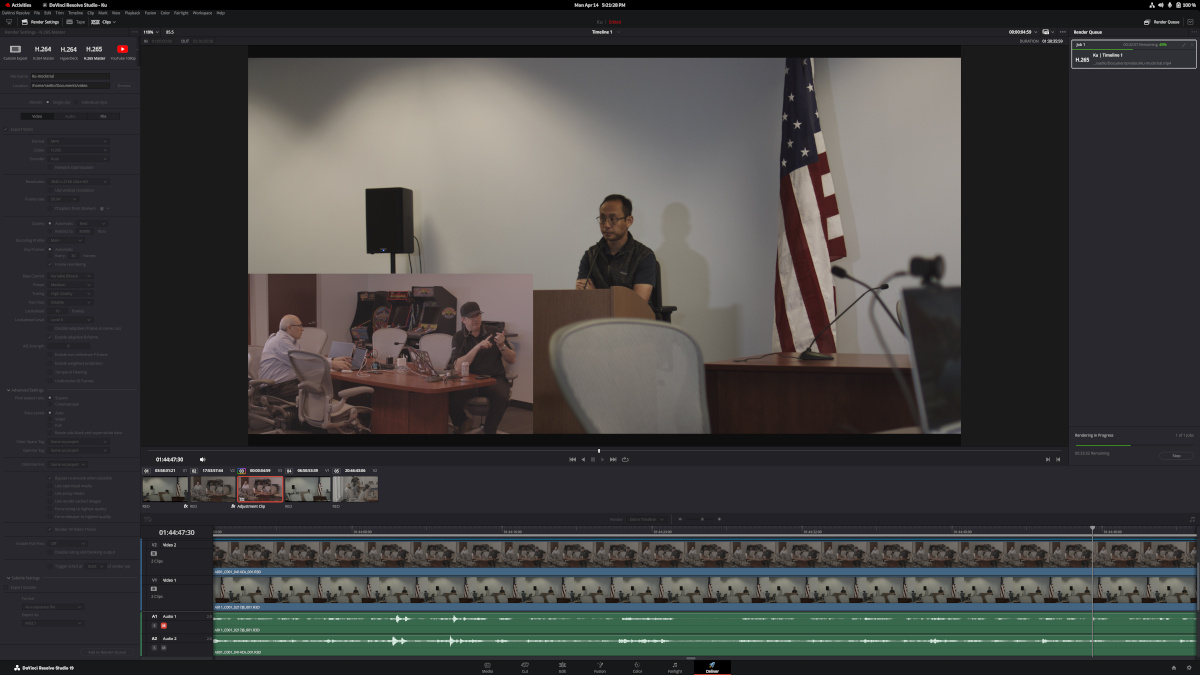
Task: Select the Adjustment Clip thumbnail 03
Action: pyautogui.click(x=260, y=489)
